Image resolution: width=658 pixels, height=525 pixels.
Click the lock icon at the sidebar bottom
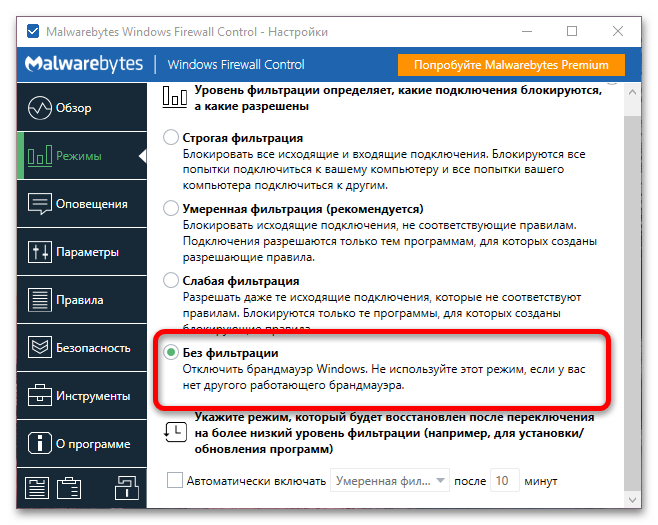tap(127, 488)
